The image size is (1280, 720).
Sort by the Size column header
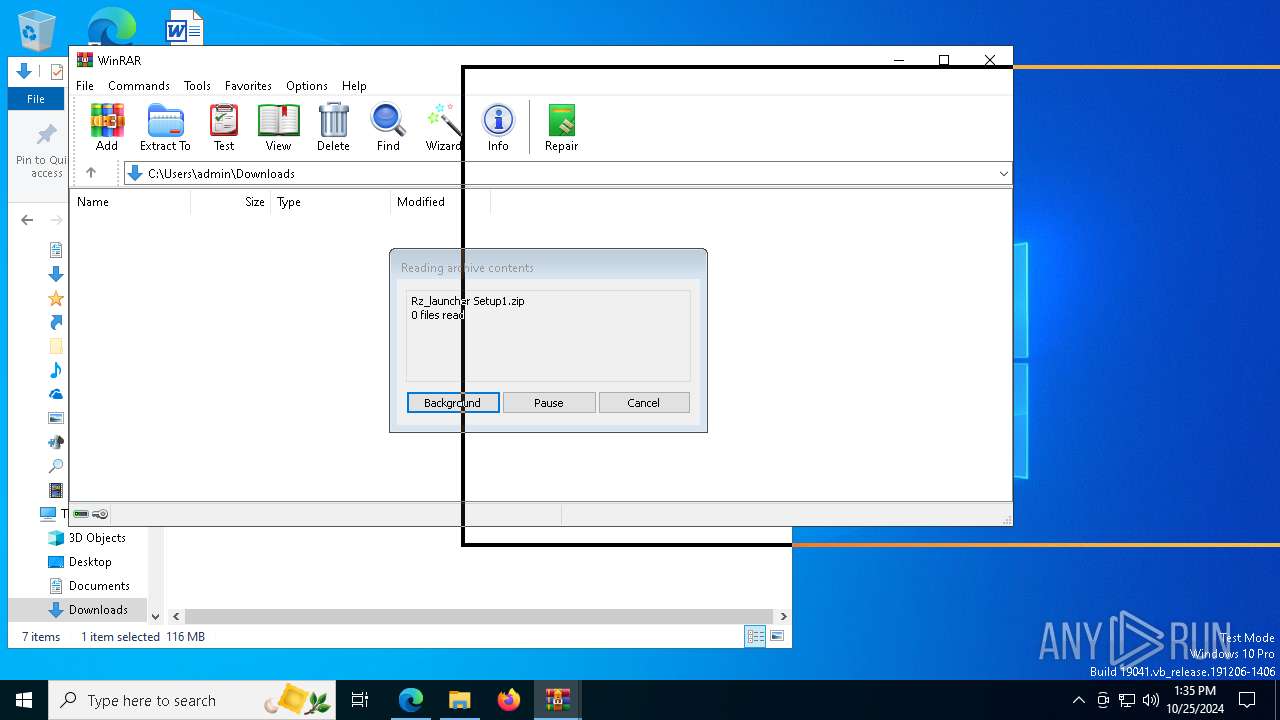tap(230, 202)
